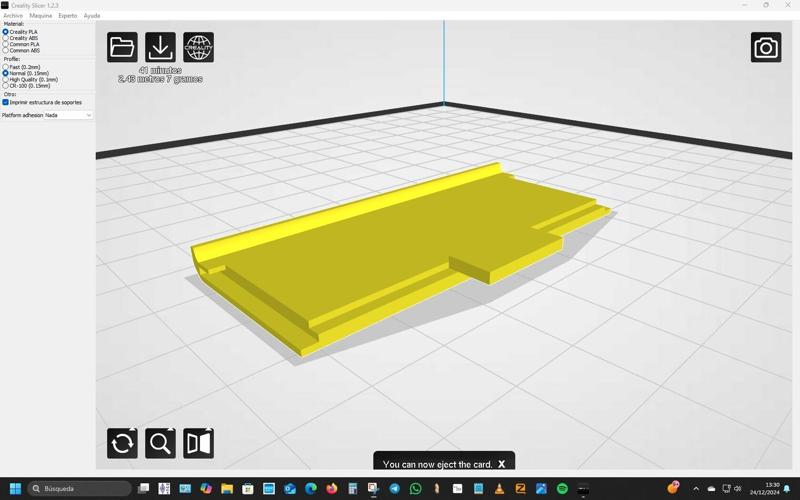Open the Ayuda menu

pyautogui.click(x=92, y=16)
